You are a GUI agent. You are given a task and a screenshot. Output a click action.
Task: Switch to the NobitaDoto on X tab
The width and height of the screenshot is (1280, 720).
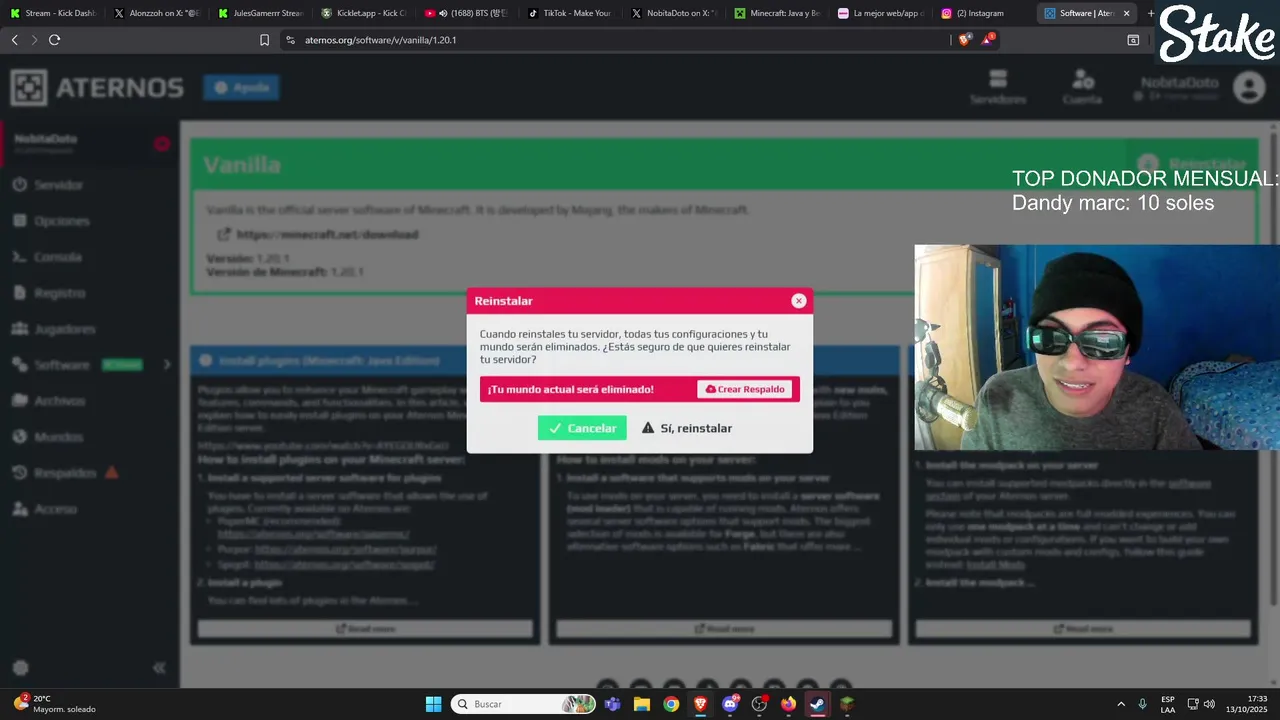(x=675, y=13)
